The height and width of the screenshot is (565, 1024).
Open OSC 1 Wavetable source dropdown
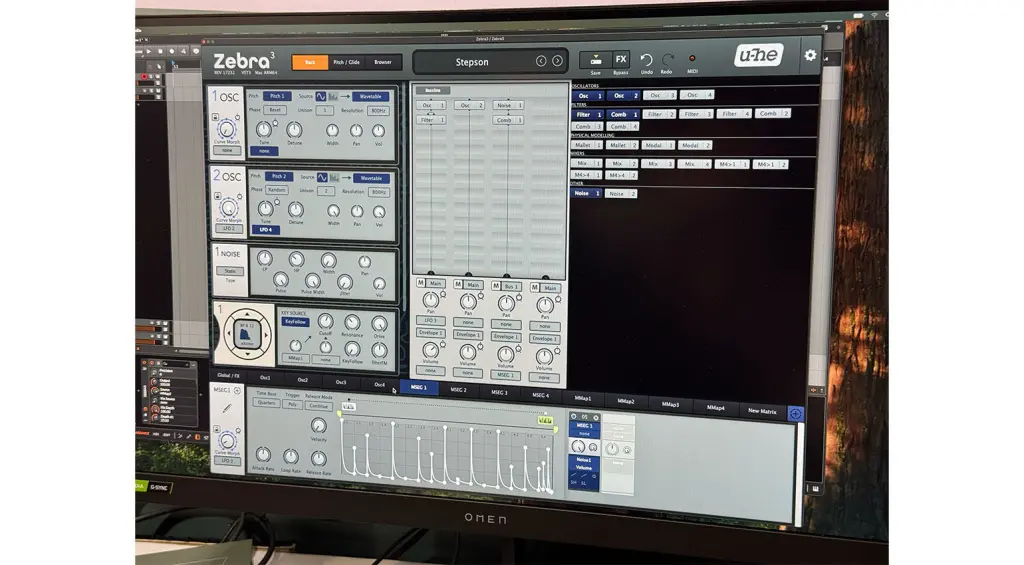coord(368,97)
